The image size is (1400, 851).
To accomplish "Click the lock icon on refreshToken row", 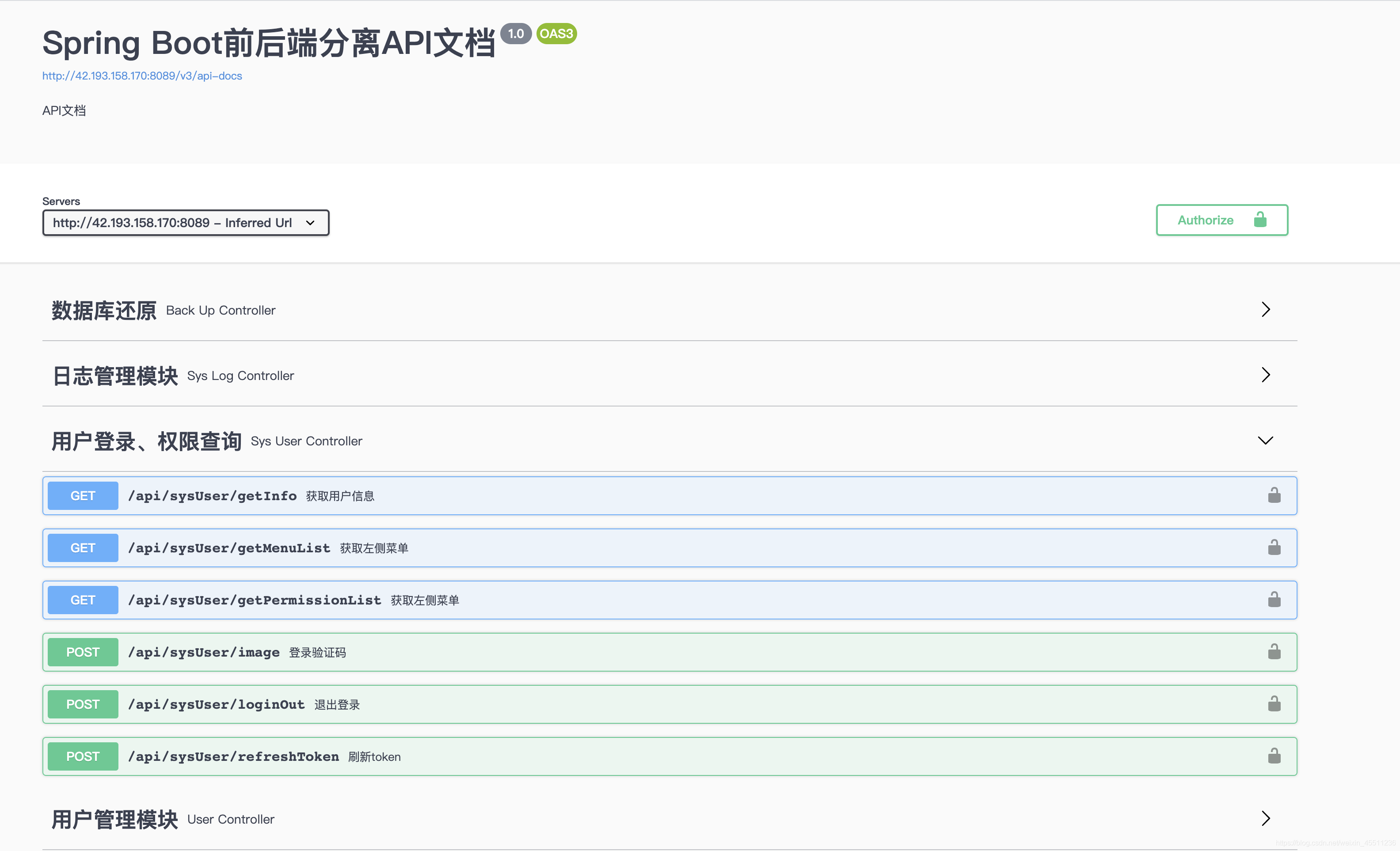I will [1274, 756].
